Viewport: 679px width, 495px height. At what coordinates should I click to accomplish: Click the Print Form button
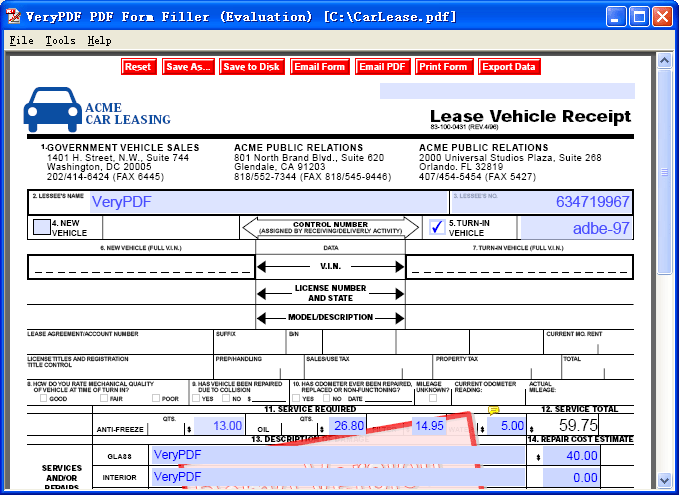444,67
